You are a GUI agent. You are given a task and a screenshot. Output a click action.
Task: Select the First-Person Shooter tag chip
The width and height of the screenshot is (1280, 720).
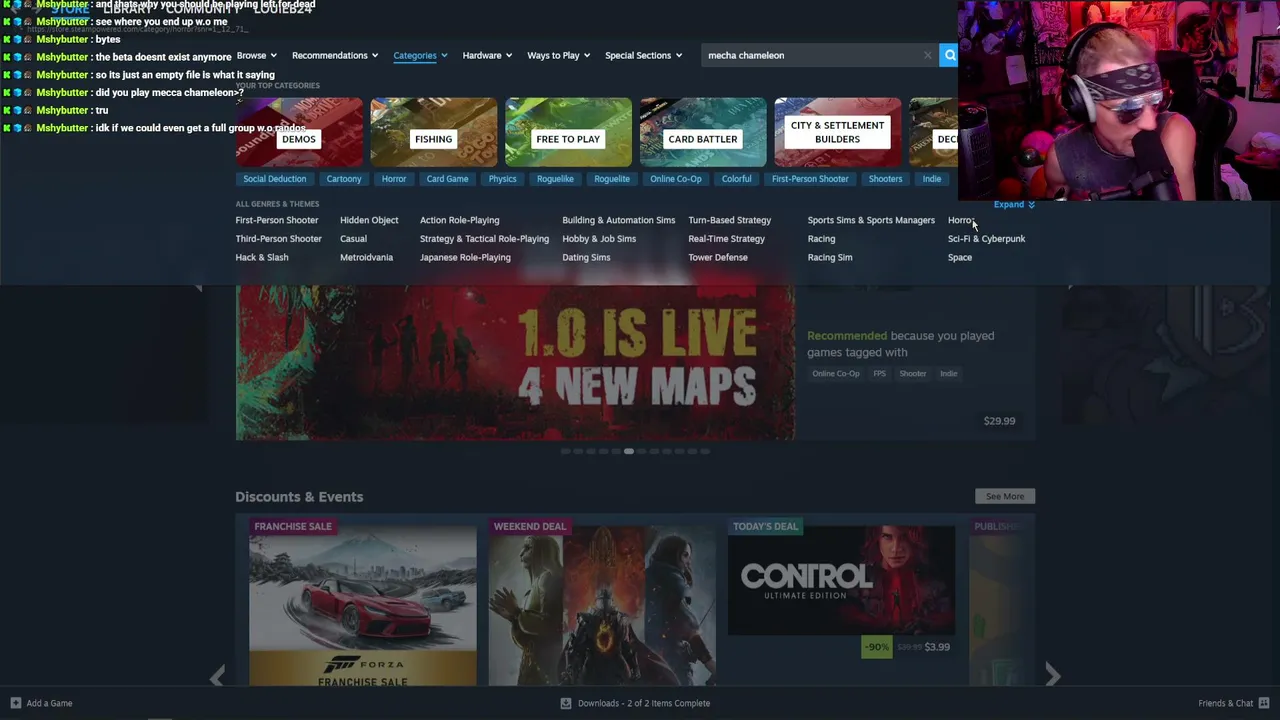[x=810, y=179]
